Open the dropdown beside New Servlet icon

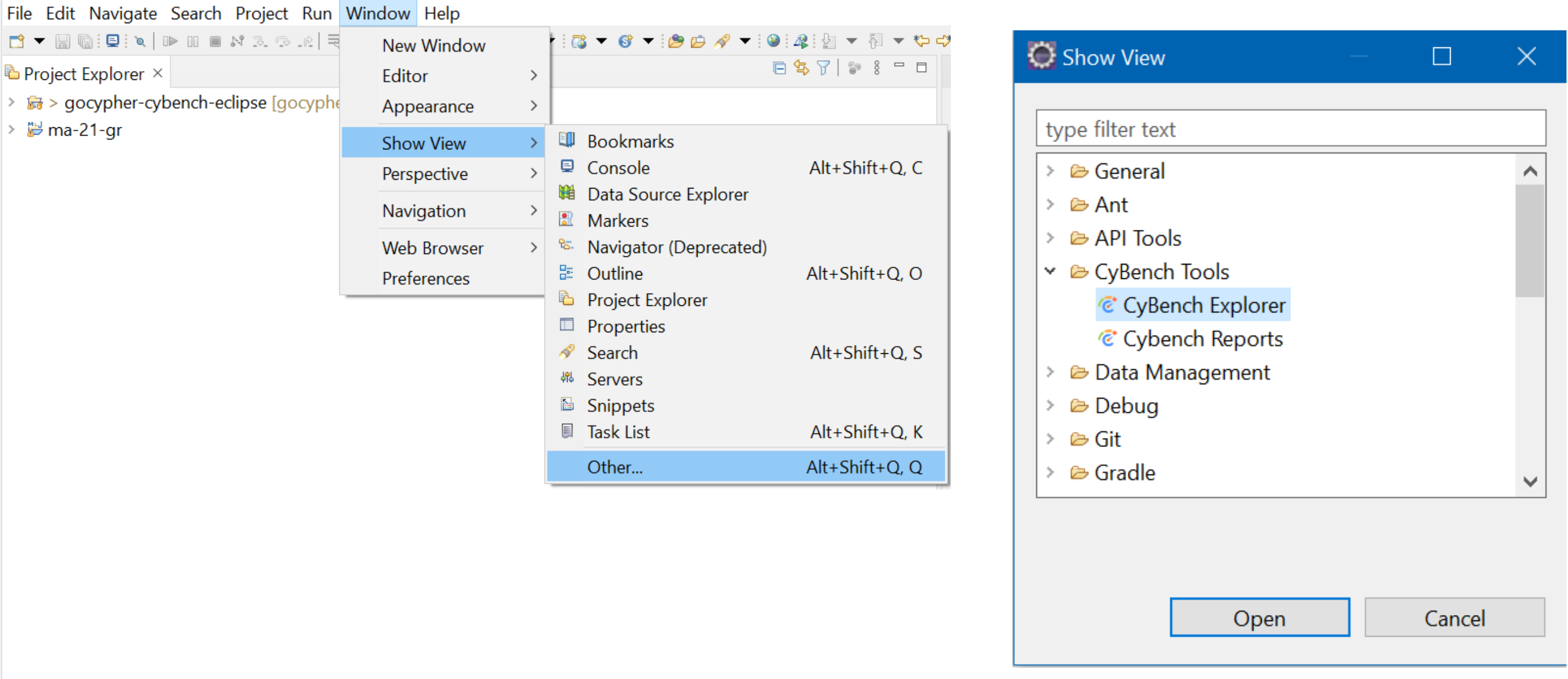point(648,41)
